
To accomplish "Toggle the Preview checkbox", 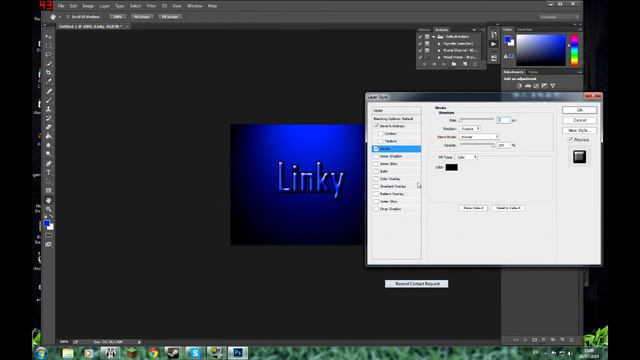I will click(x=570, y=140).
